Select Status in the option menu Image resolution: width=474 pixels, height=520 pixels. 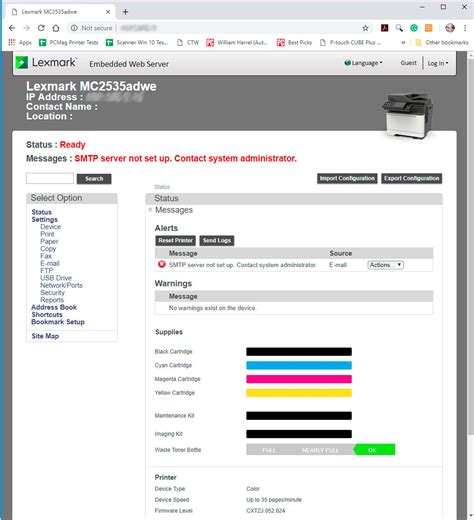pyautogui.click(x=42, y=212)
